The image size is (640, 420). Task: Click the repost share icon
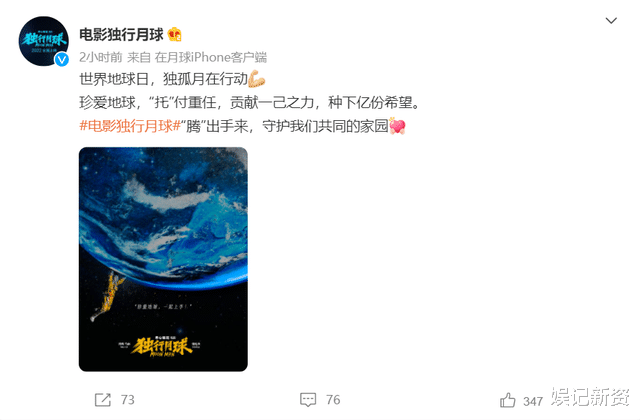click(102, 400)
